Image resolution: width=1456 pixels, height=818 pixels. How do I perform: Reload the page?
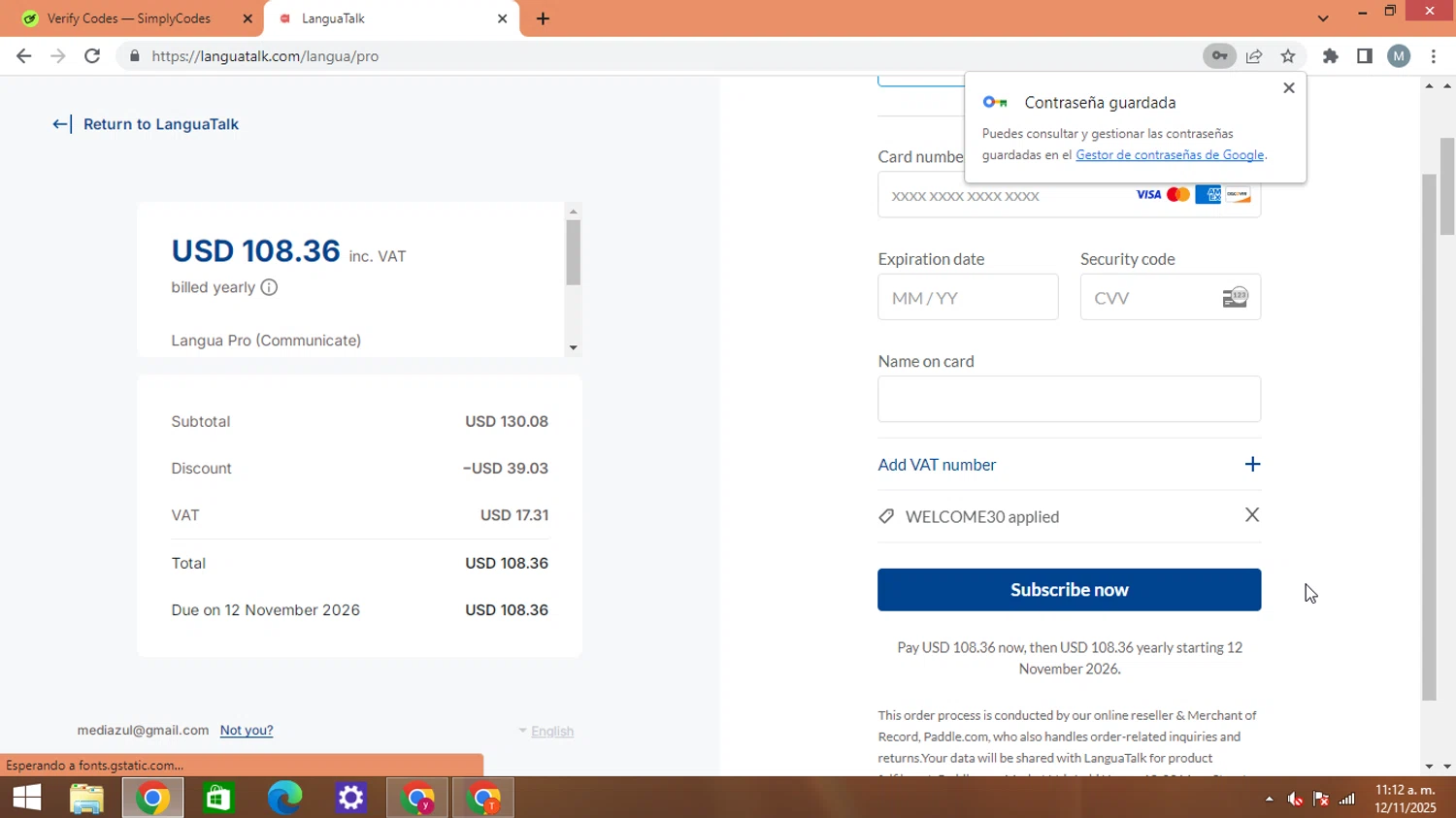pyautogui.click(x=92, y=56)
